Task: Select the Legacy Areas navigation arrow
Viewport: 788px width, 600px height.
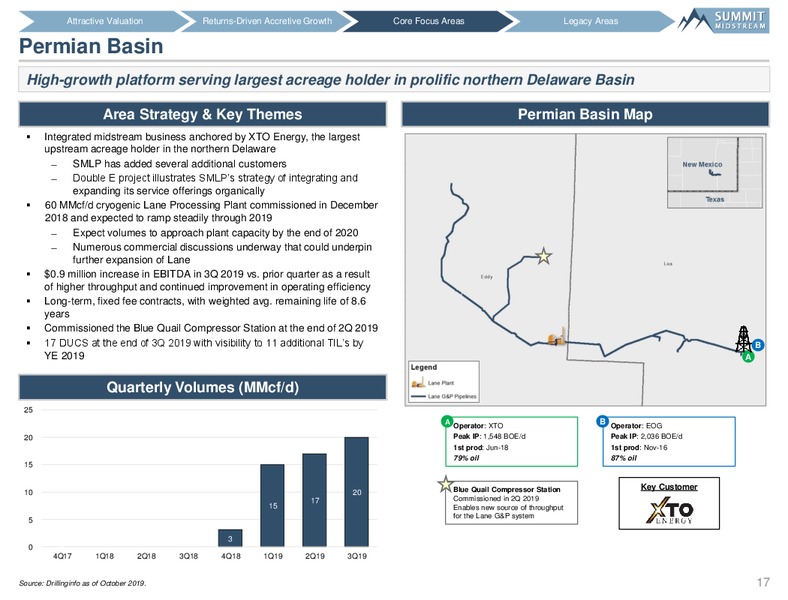Action: click(x=590, y=21)
